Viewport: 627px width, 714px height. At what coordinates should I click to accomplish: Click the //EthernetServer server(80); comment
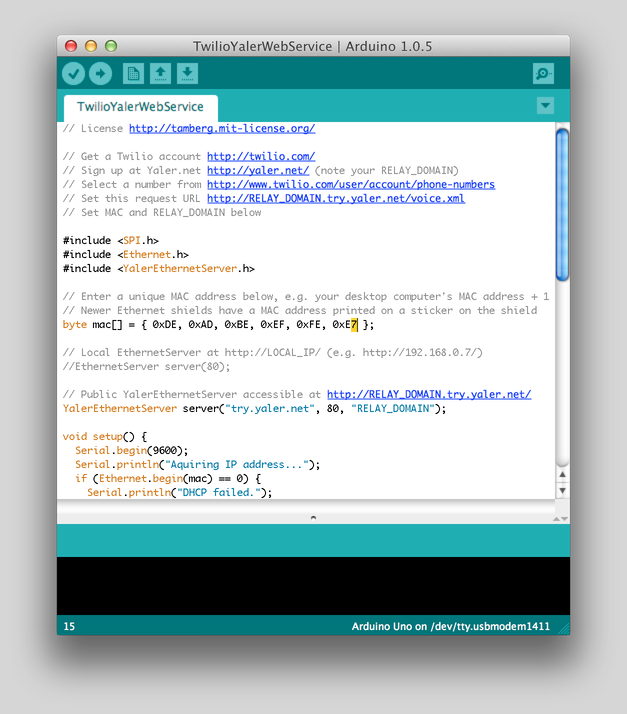(x=146, y=367)
